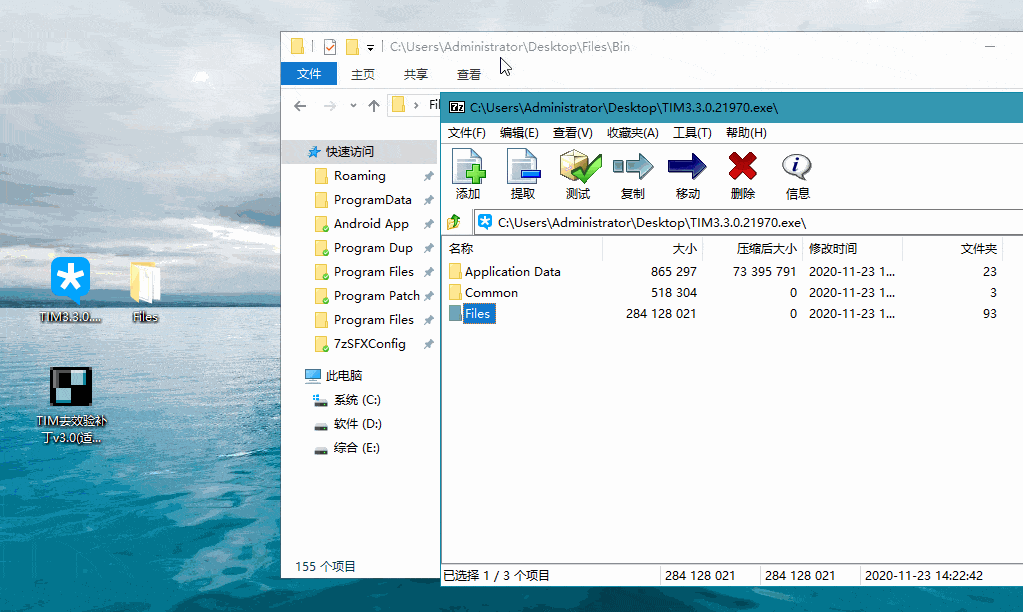Open the customize quick access toolbar dropdown

tap(371, 48)
